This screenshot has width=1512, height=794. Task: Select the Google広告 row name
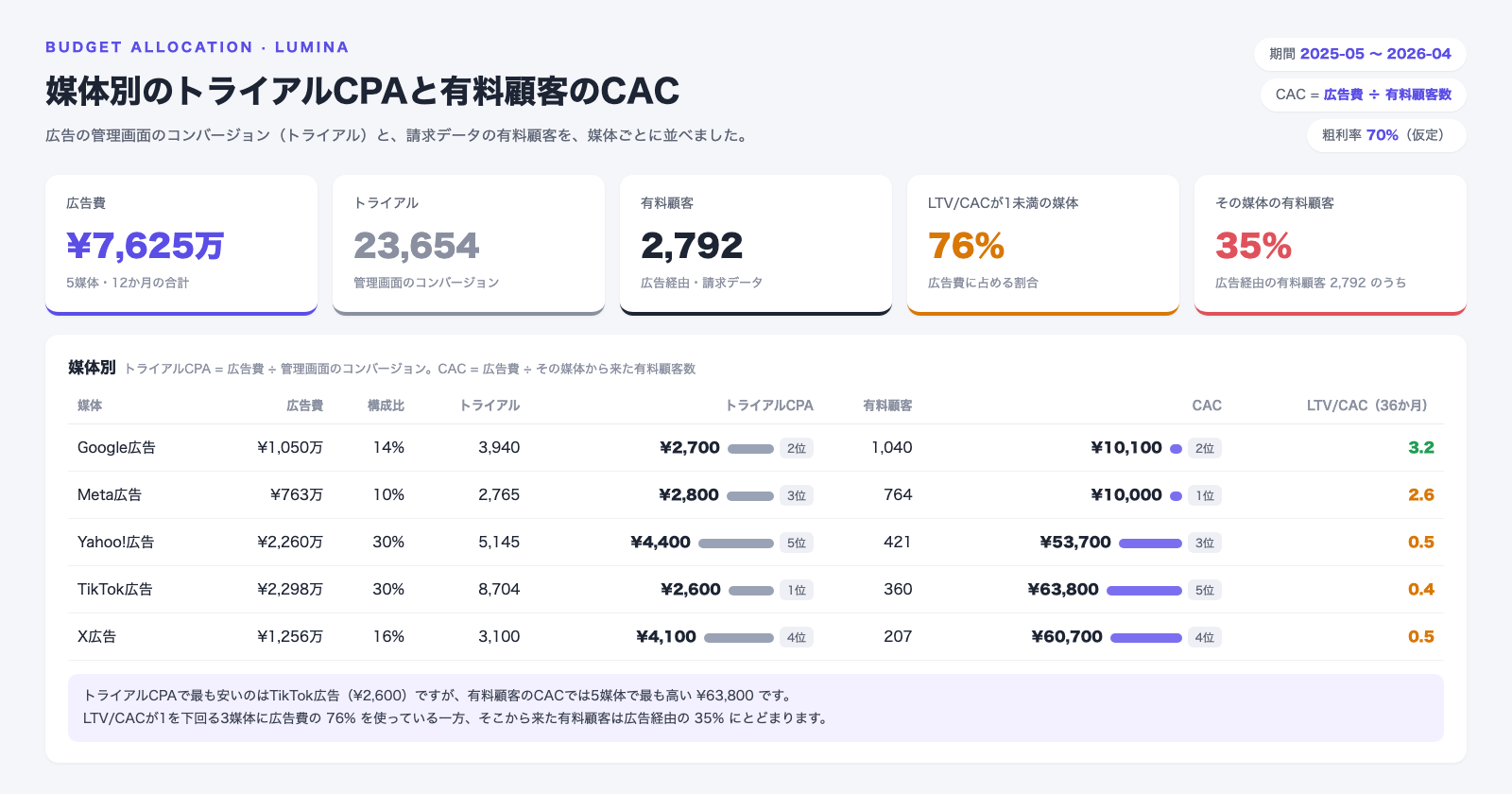click(116, 448)
